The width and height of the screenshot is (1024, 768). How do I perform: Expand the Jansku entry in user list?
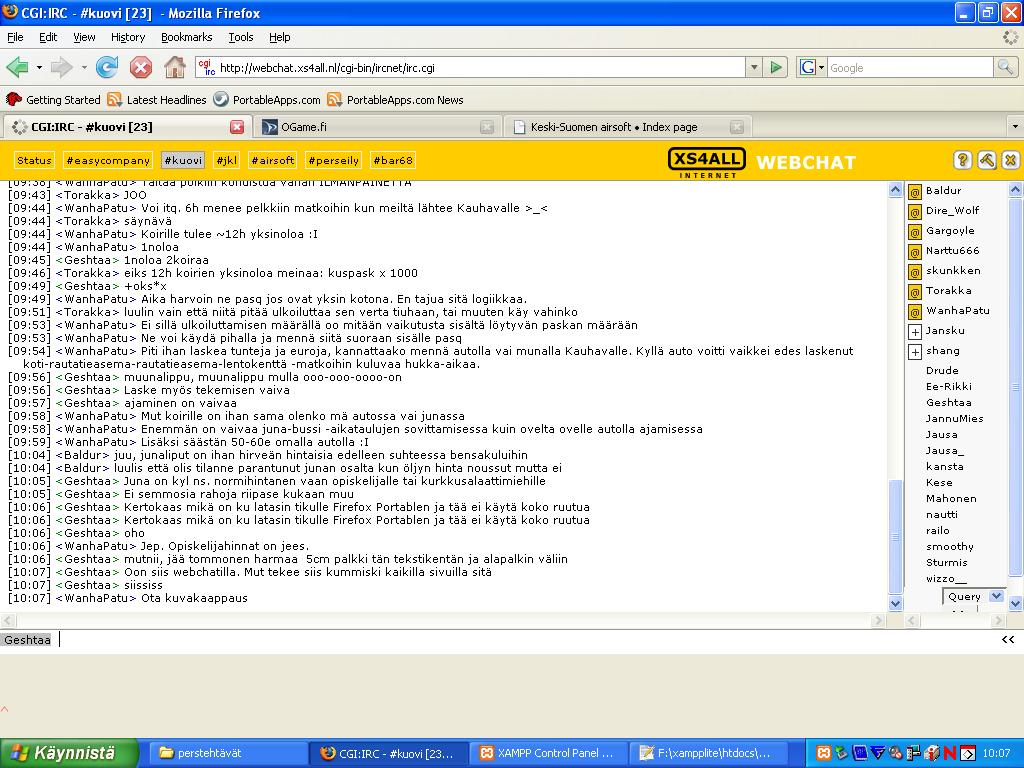914,331
